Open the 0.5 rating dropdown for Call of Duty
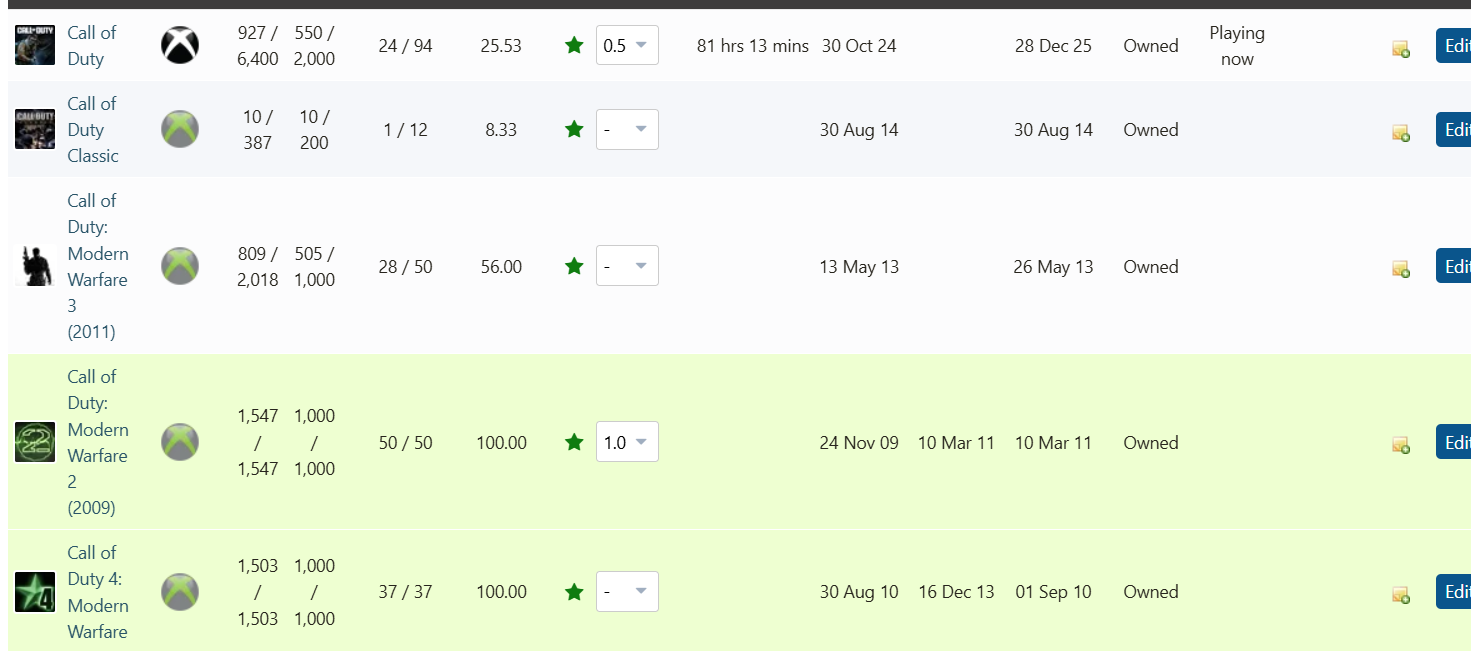The image size is (1482, 651). click(627, 45)
